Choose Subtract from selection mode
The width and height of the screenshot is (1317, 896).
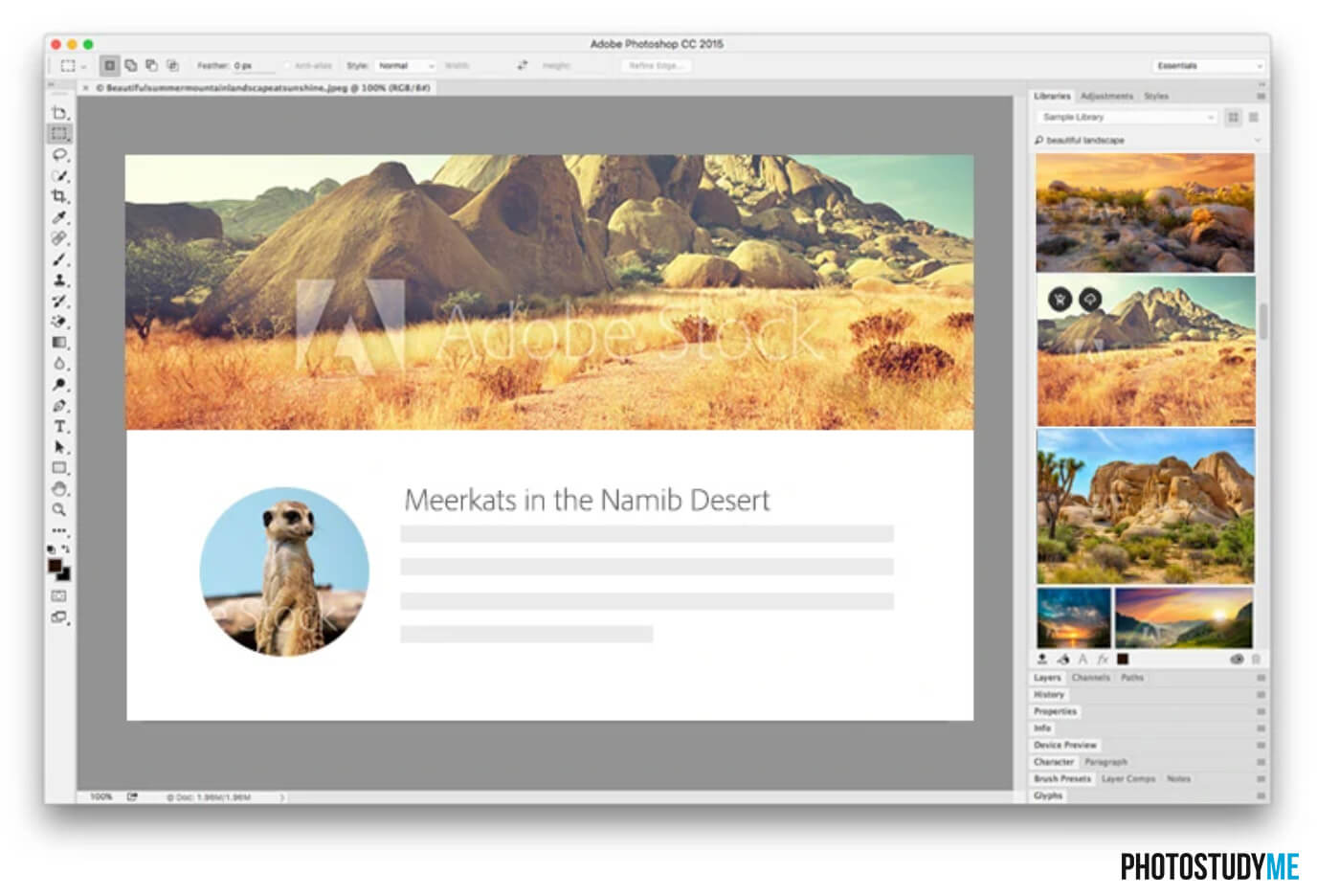[151, 66]
